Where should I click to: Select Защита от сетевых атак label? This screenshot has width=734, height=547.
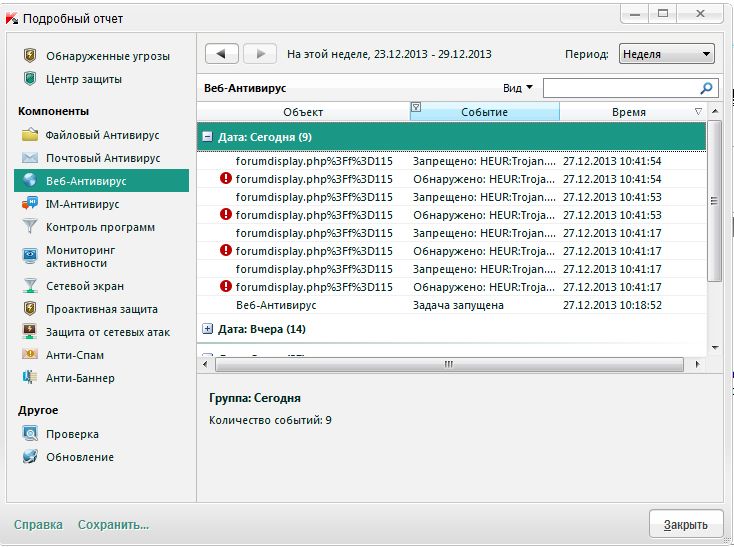(108, 332)
